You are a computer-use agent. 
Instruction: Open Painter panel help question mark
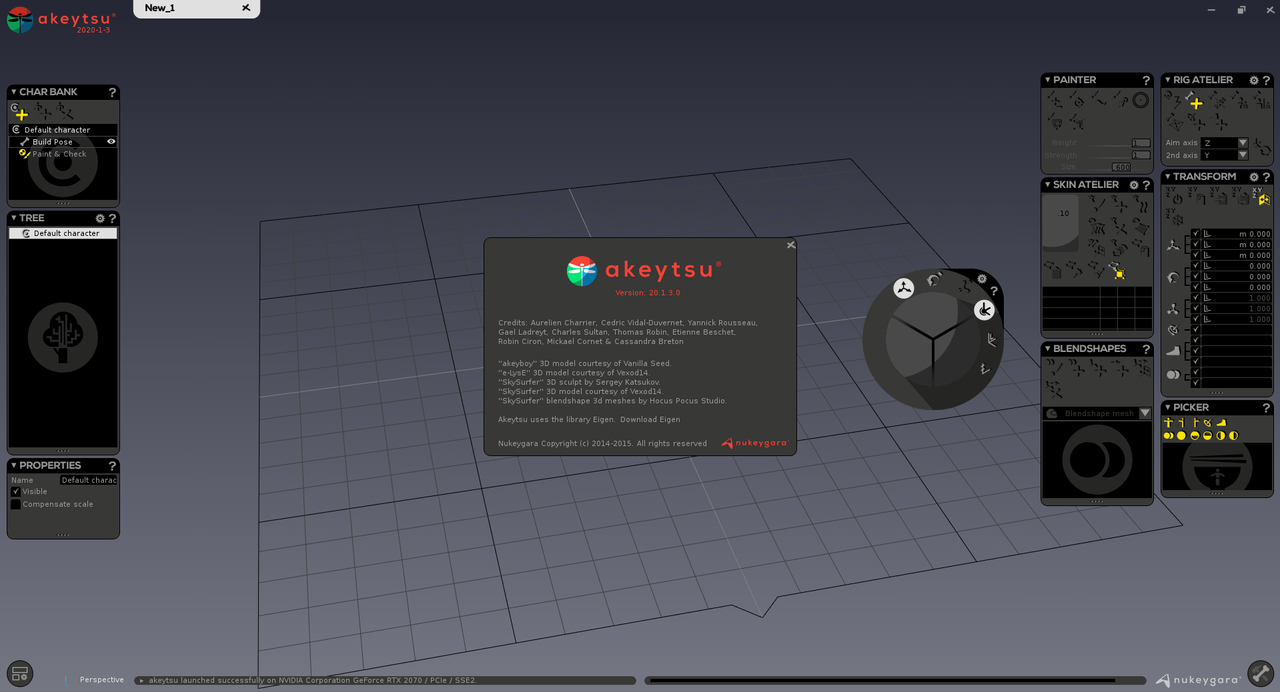1146,80
